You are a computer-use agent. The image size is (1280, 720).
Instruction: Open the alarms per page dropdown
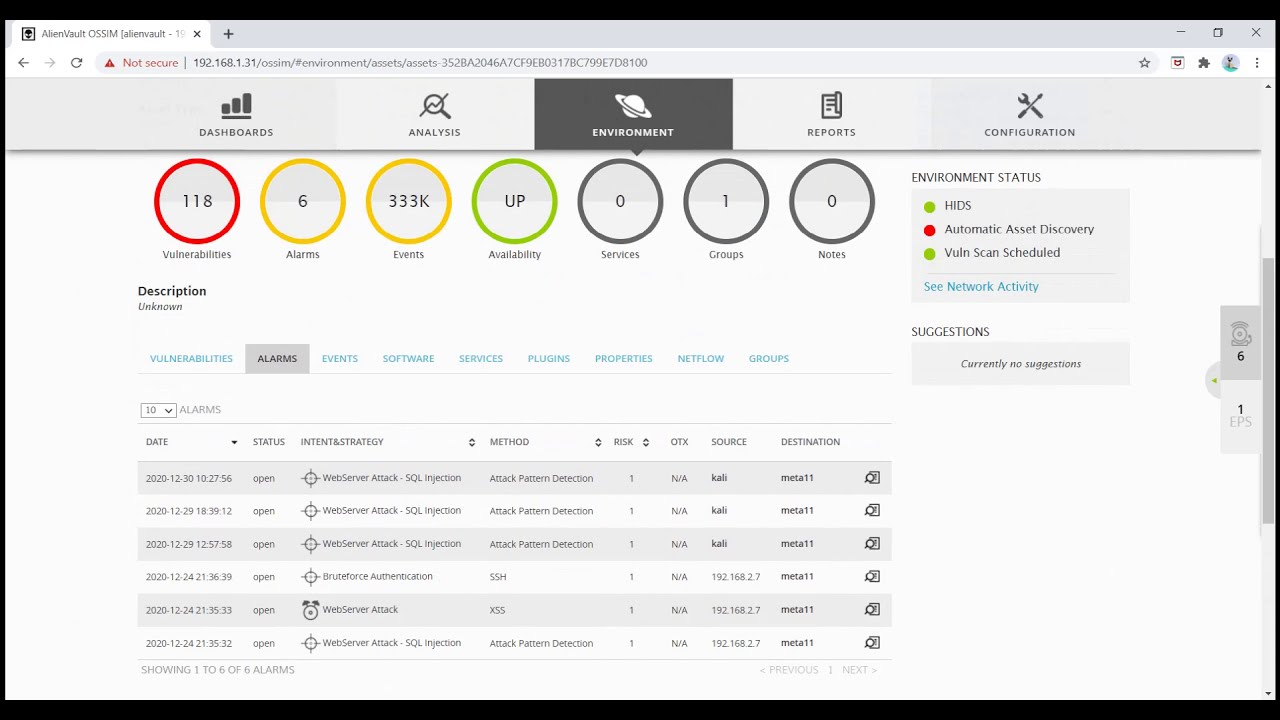click(158, 410)
